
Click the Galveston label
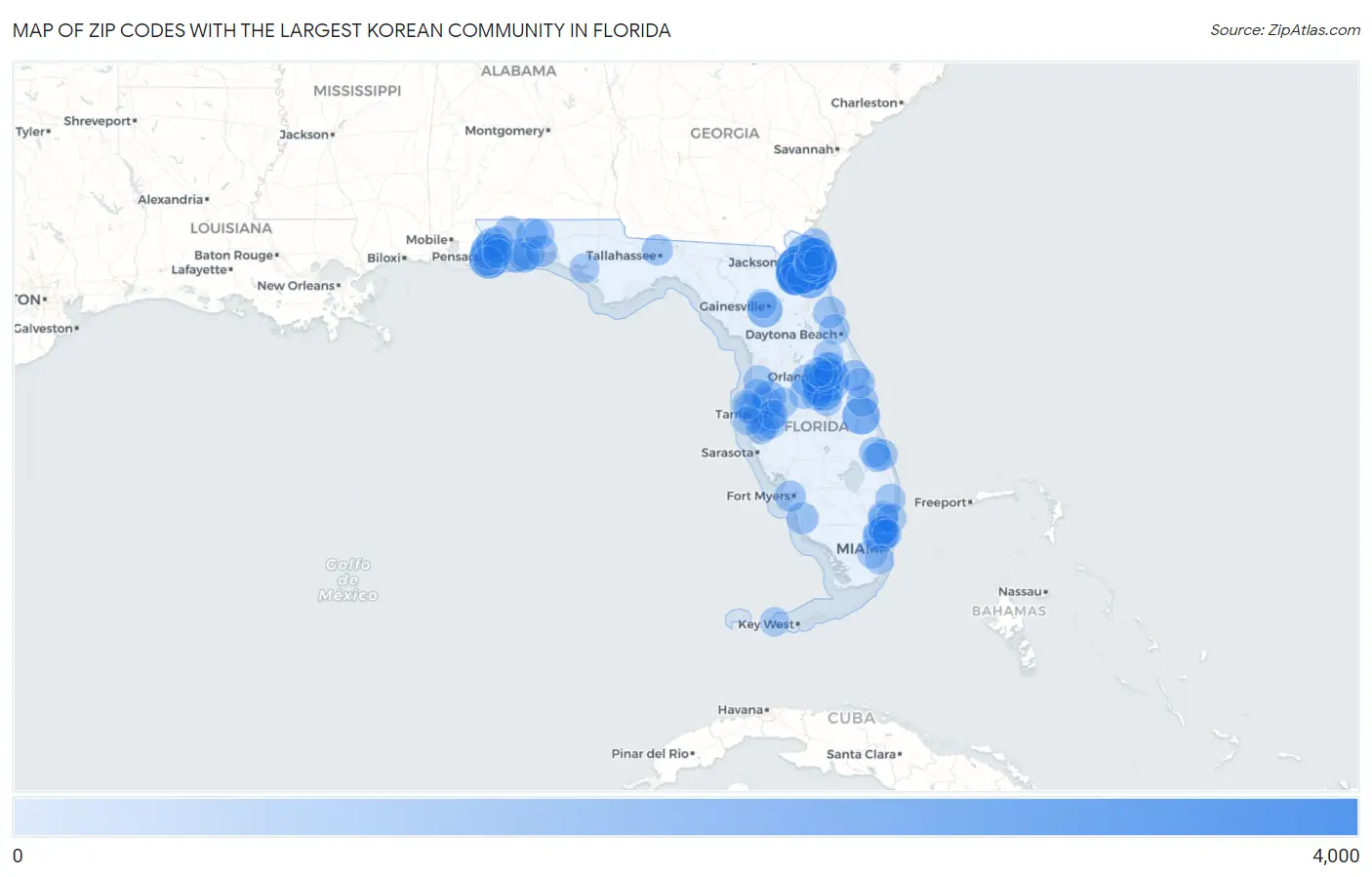[44, 329]
